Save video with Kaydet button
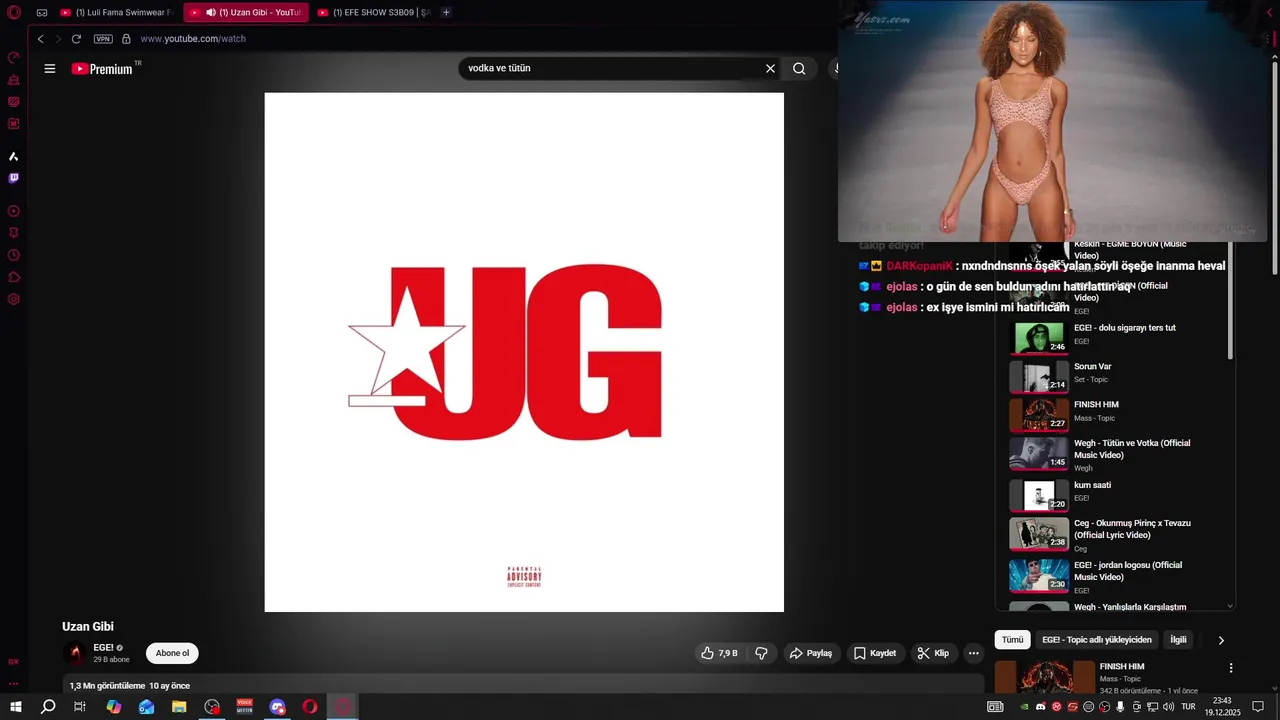This screenshot has height=720, width=1280. (x=874, y=654)
